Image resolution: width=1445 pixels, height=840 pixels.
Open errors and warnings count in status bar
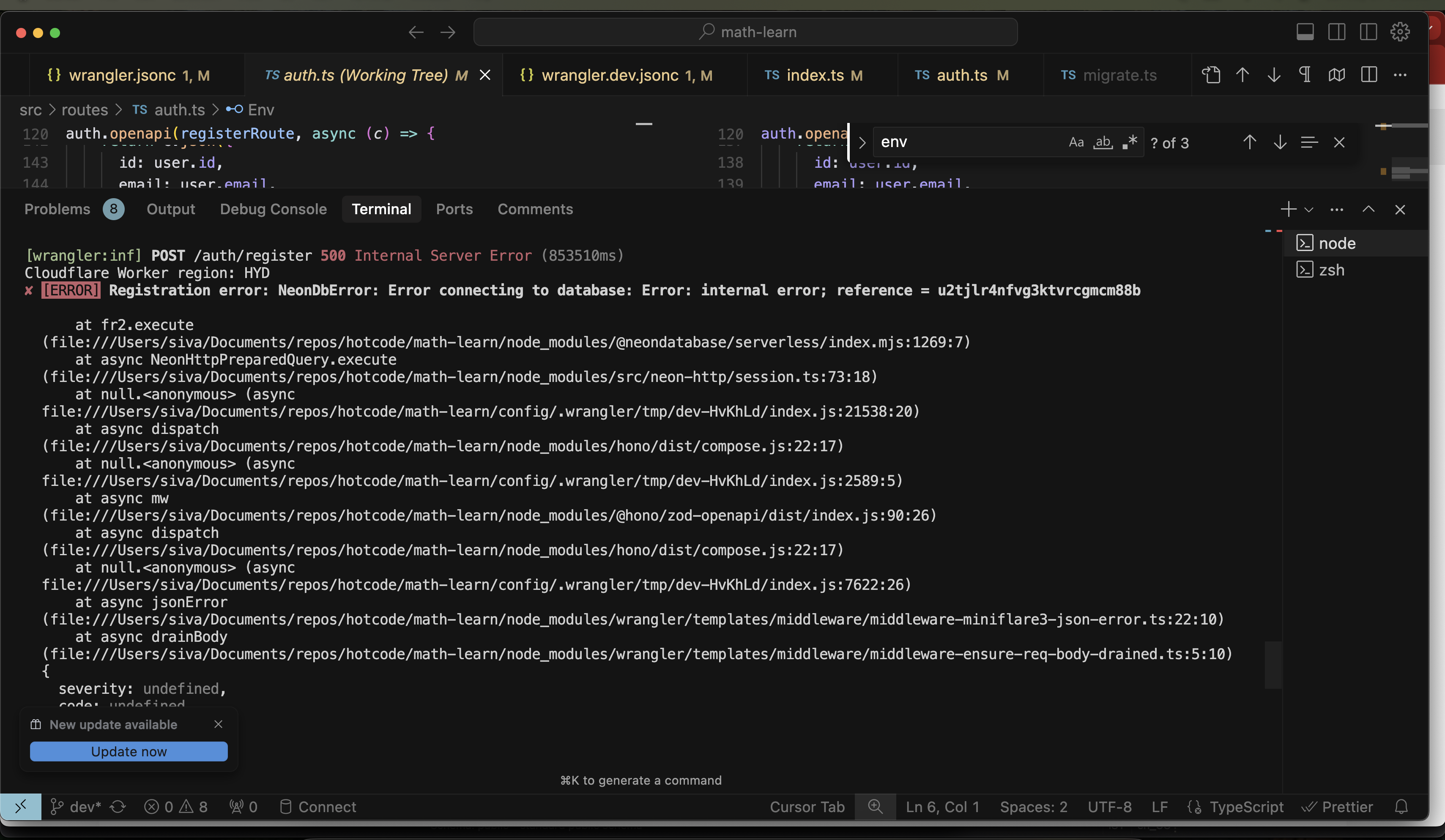pos(176,807)
